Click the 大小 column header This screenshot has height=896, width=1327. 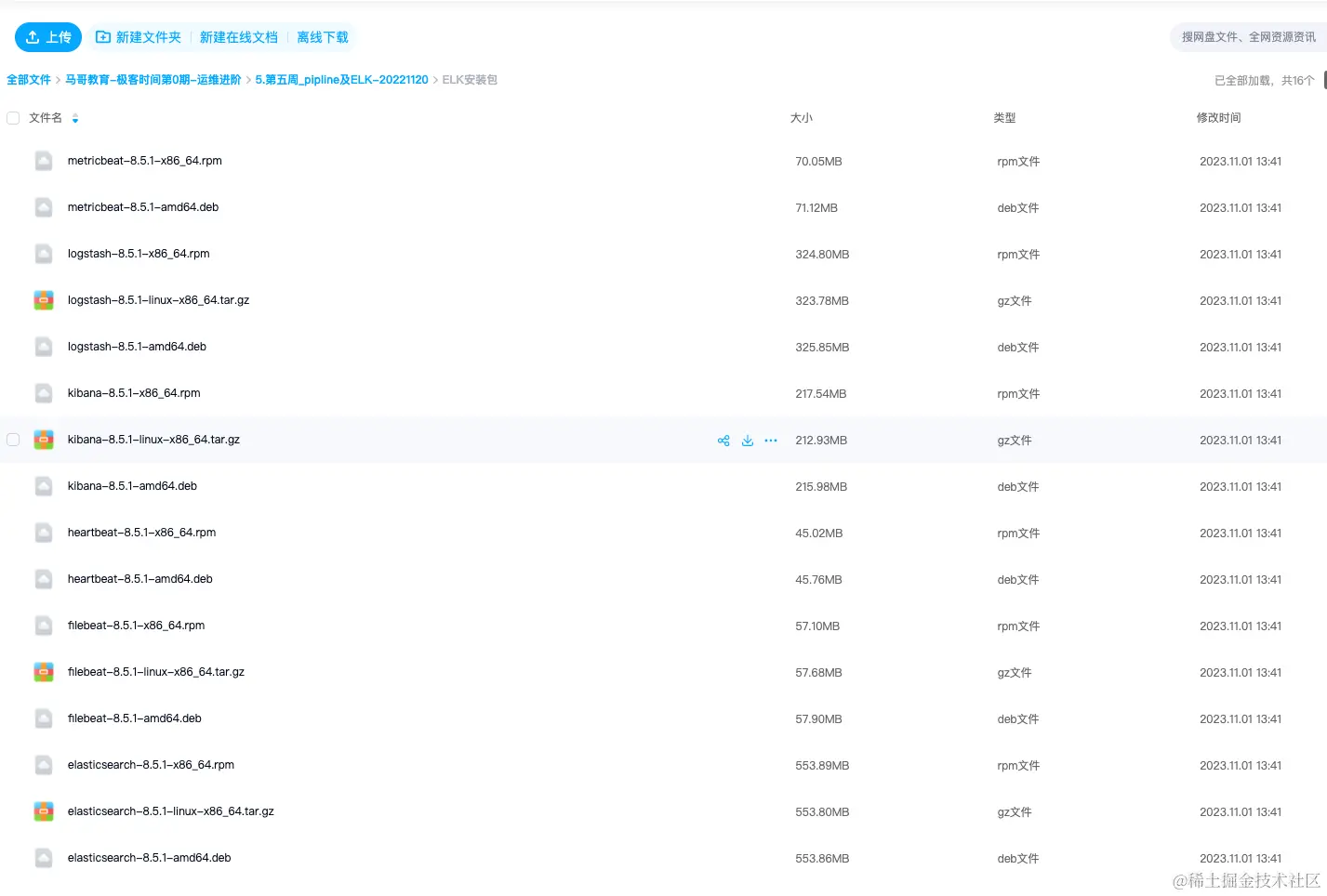click(x=802, y=118)
